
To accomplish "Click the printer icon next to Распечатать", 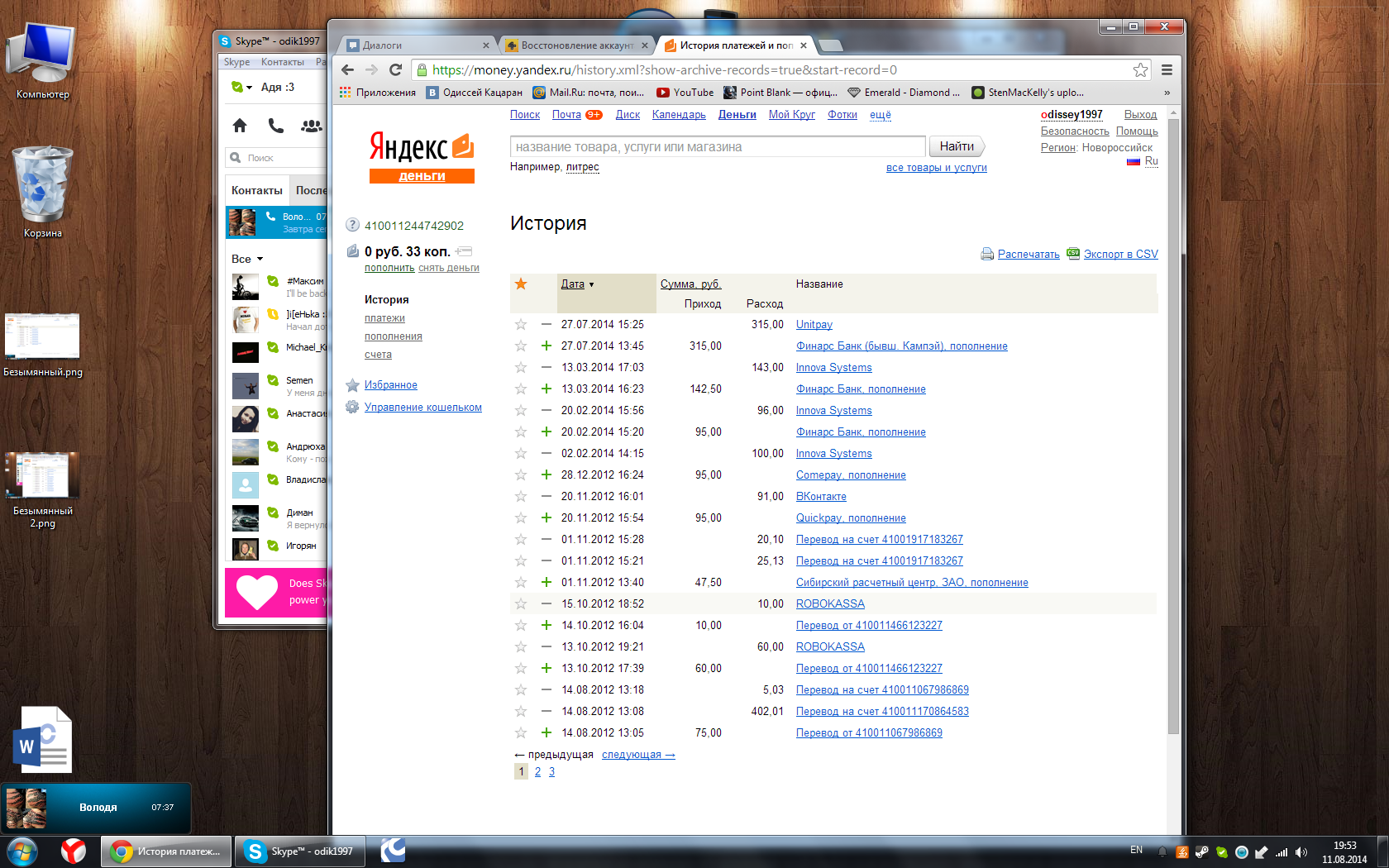I will pos(987,254).
